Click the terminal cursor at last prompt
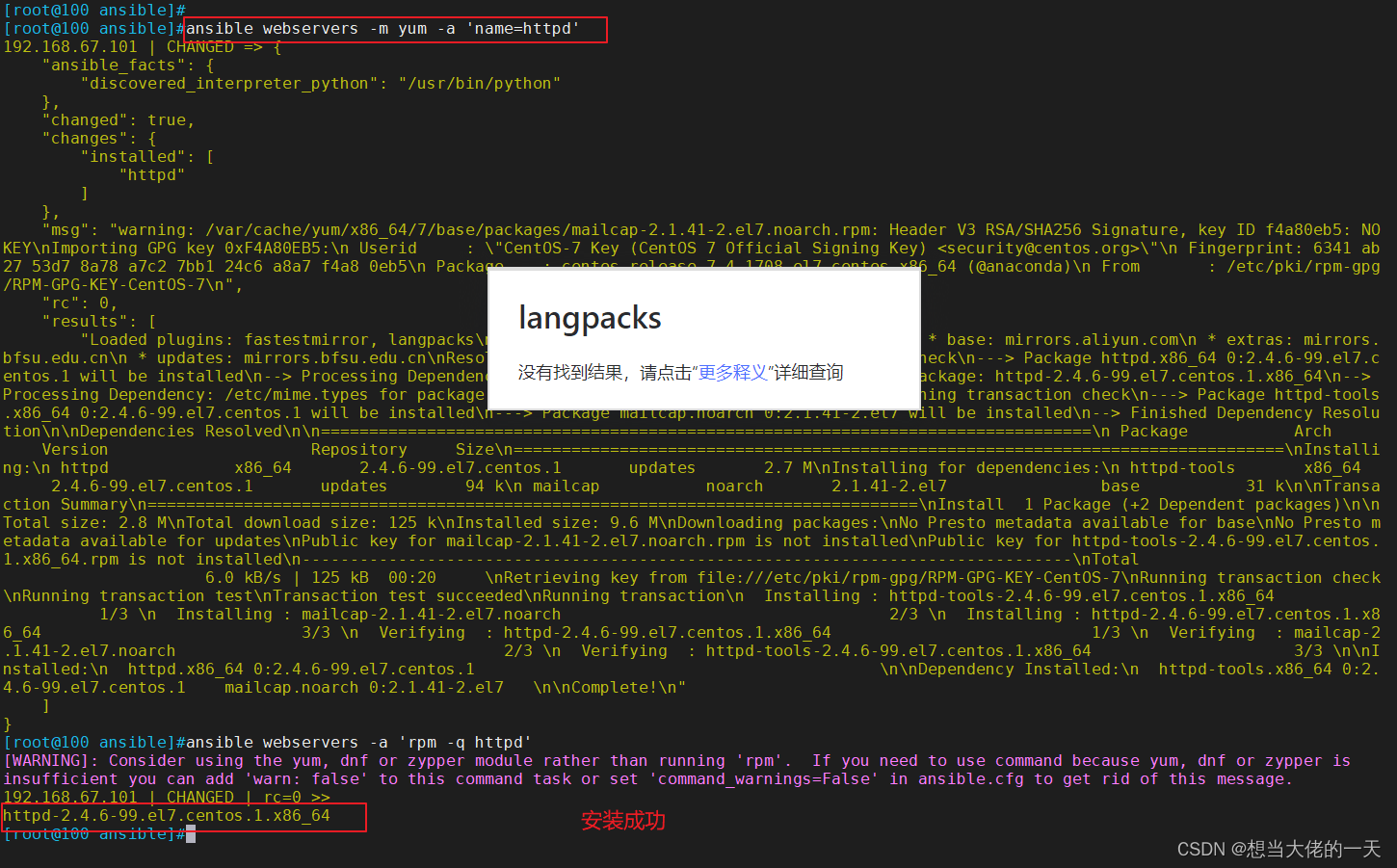This screenshot has height=868, width=1397. pos(191,834)
